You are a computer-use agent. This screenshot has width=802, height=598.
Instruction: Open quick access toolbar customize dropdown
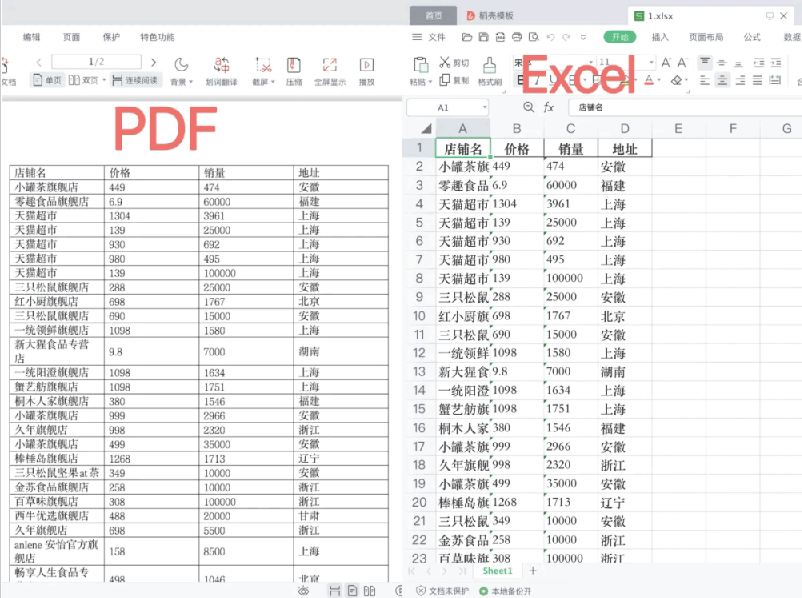583,37
